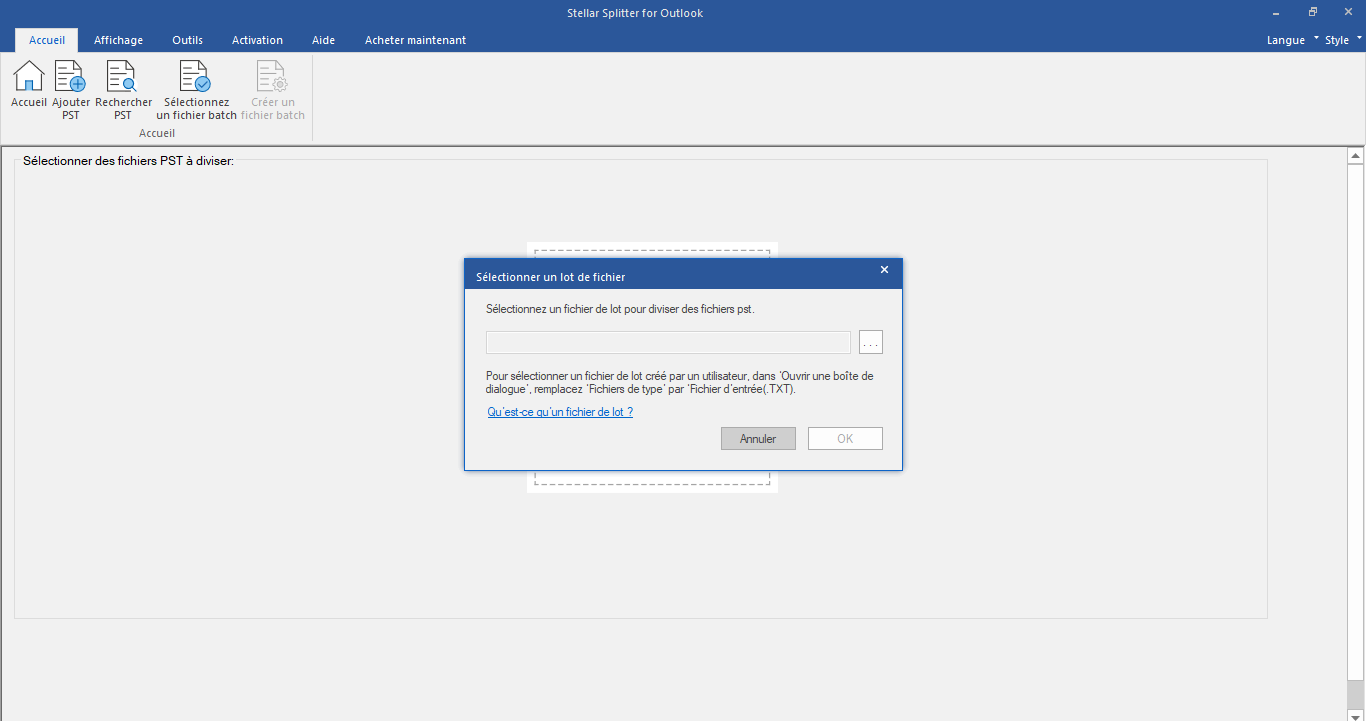Click 'Sélectionnez un fichier de lot pour diviser' text
1366x721 pixels.
620,309
